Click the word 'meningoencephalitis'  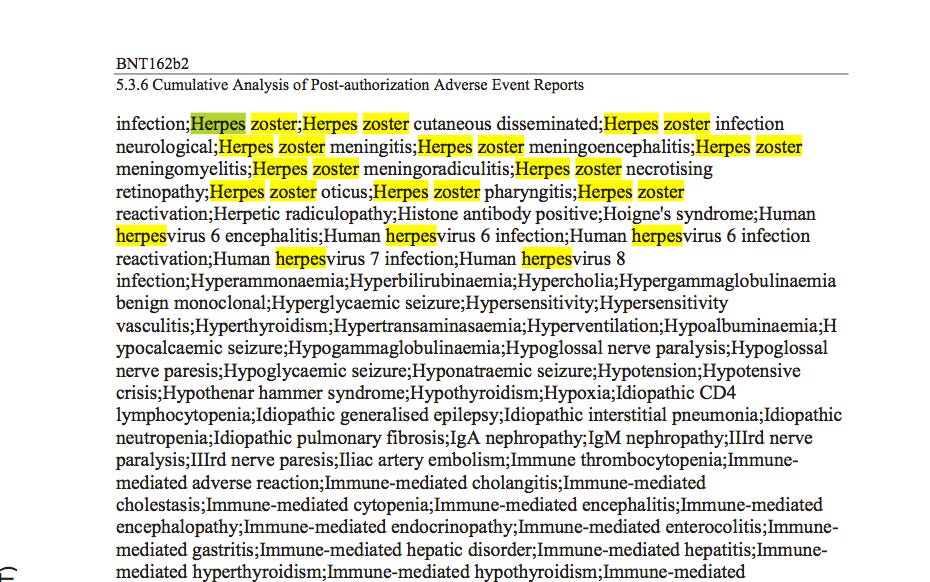(x=610, y=147)
